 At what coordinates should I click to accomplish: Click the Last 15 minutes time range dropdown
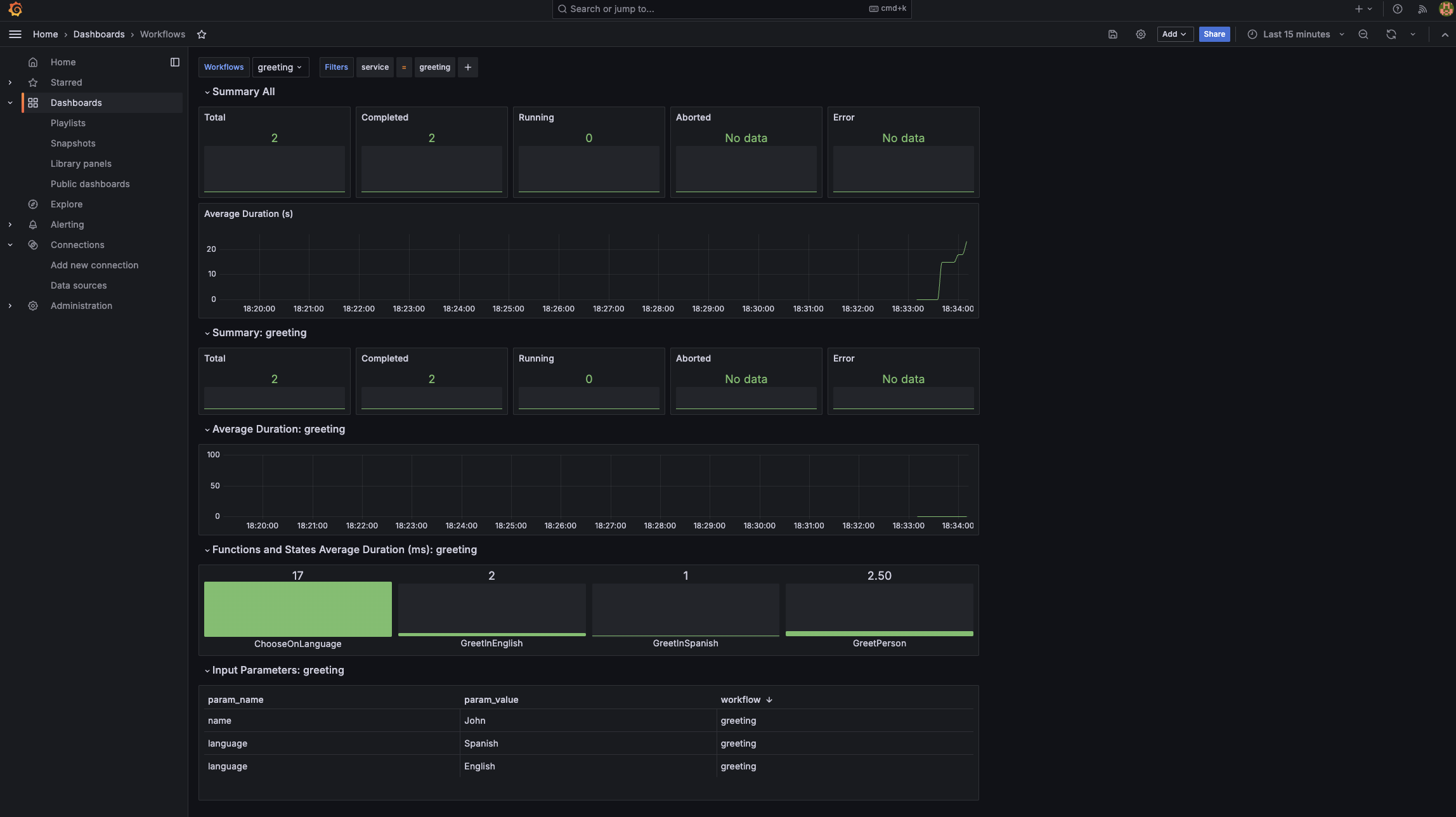[1296, 33]
